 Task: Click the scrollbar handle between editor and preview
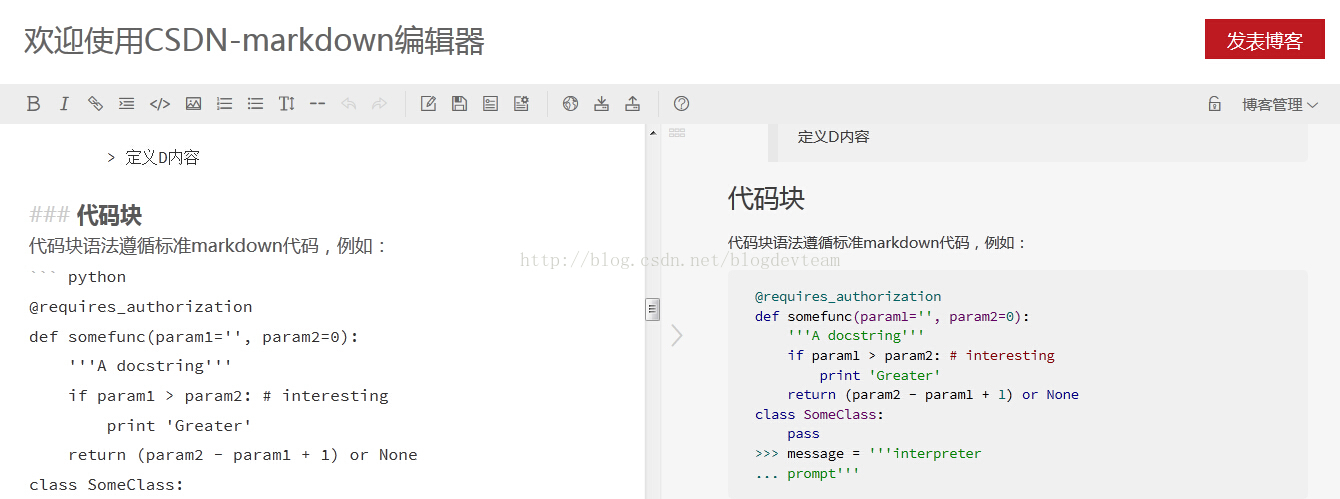(x=652, y=309)
